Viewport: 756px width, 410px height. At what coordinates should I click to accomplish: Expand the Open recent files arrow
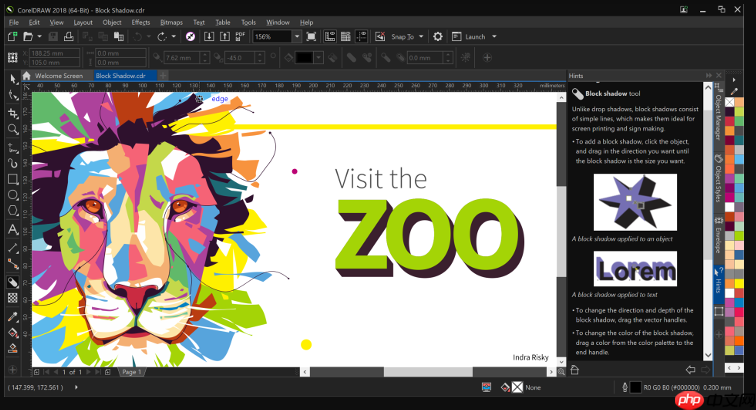pyautogui.click(x=40, y=36)
